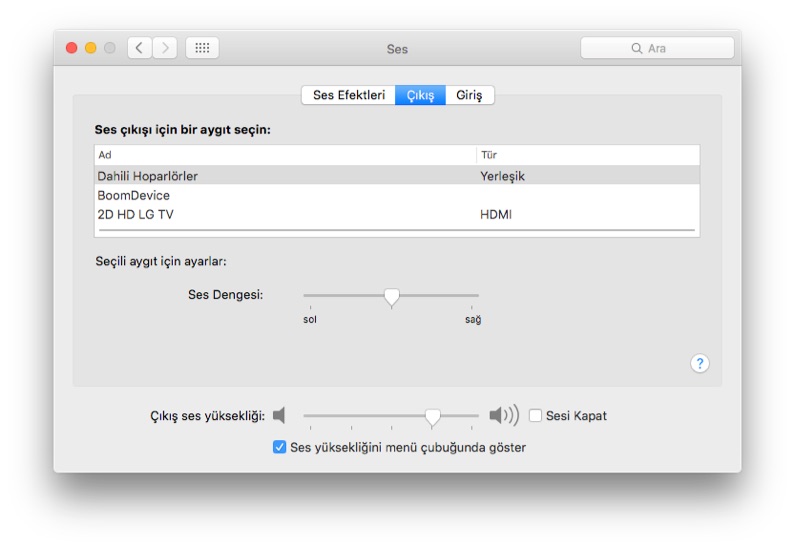Enable the Sesi Kapat mute checkbox
The height and width of the screenshot is (549, 795).
tap(536, 416)
